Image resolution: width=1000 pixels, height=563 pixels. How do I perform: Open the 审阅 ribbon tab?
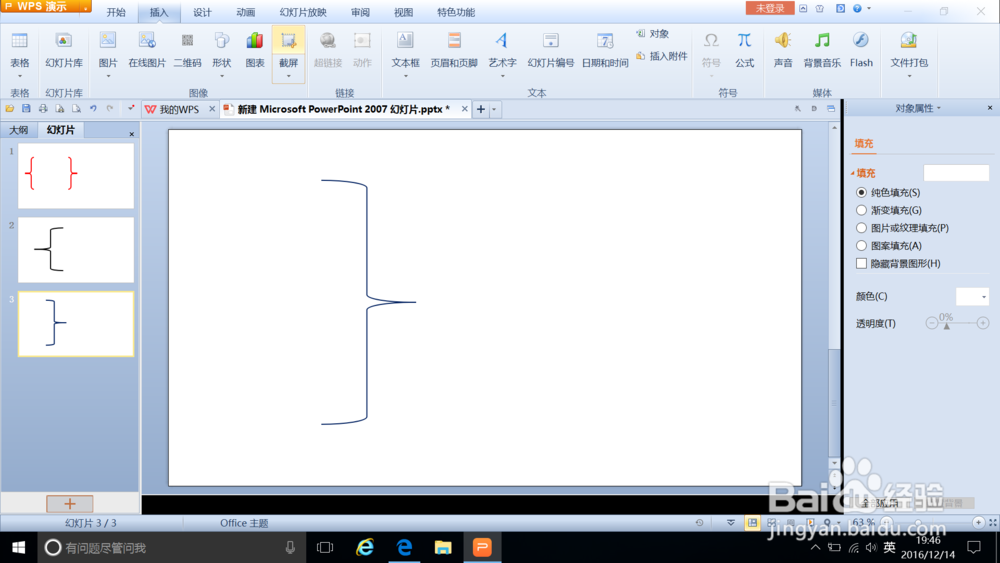point(360,12)
